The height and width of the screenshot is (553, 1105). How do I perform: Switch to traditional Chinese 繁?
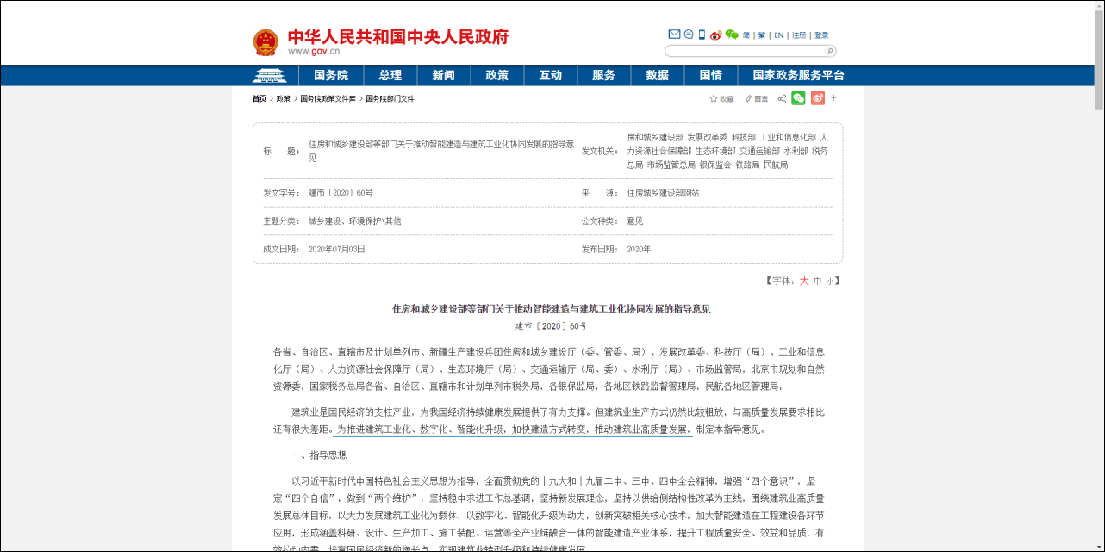[x=761, y=35]
